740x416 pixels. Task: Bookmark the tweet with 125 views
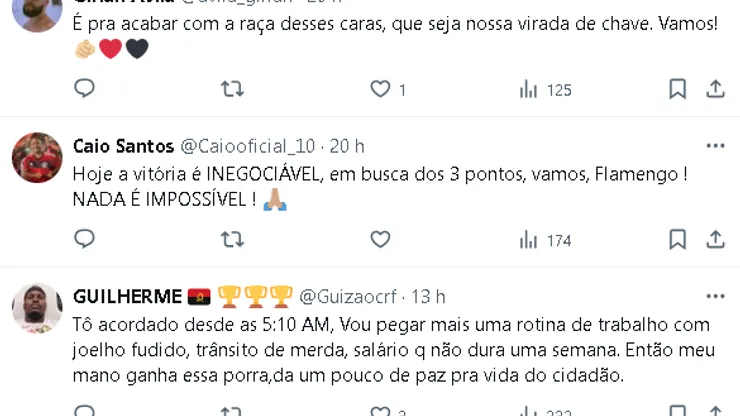pyautogui.click(x=678, y=89)
